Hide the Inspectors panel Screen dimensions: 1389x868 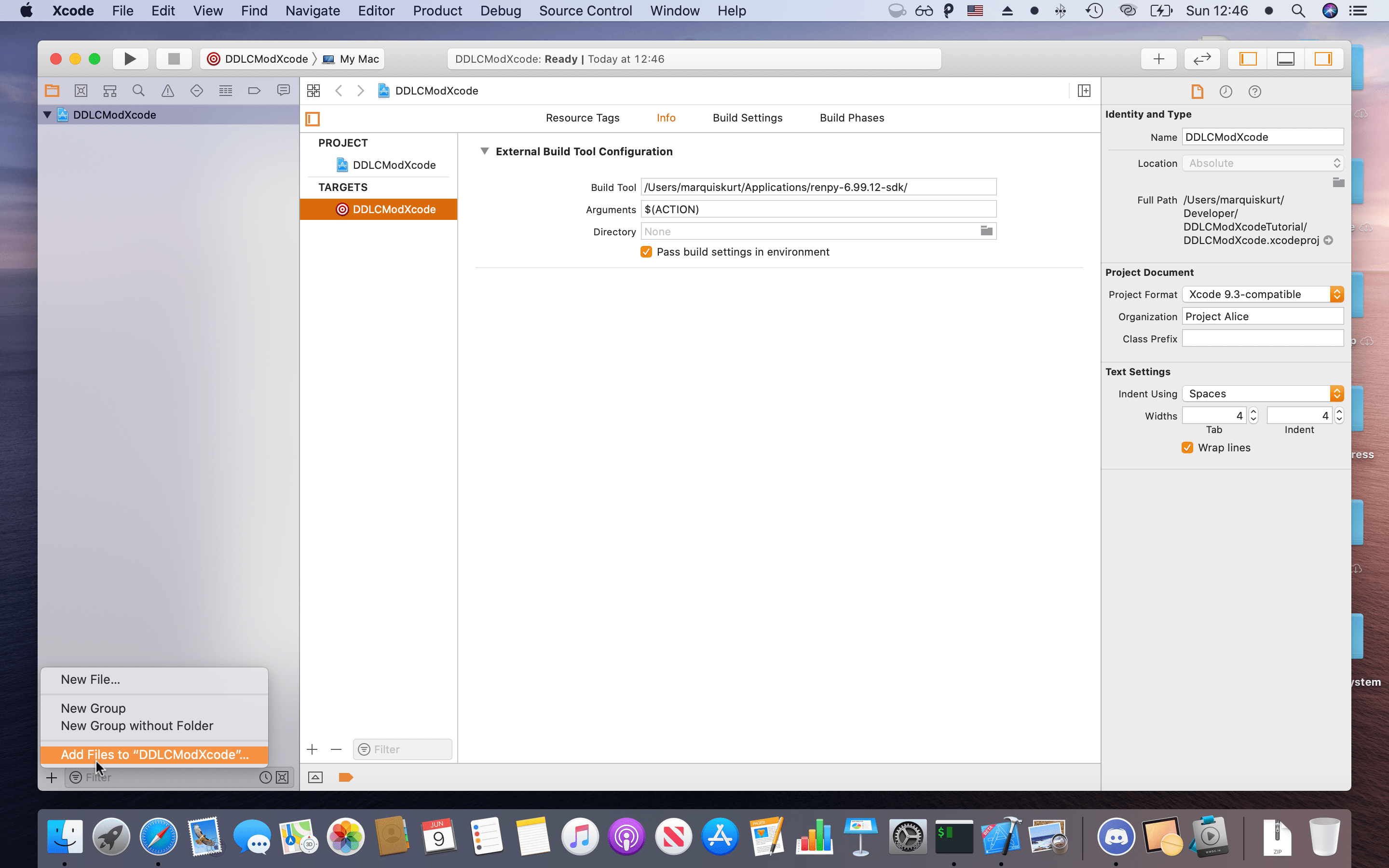(1323, 58)
